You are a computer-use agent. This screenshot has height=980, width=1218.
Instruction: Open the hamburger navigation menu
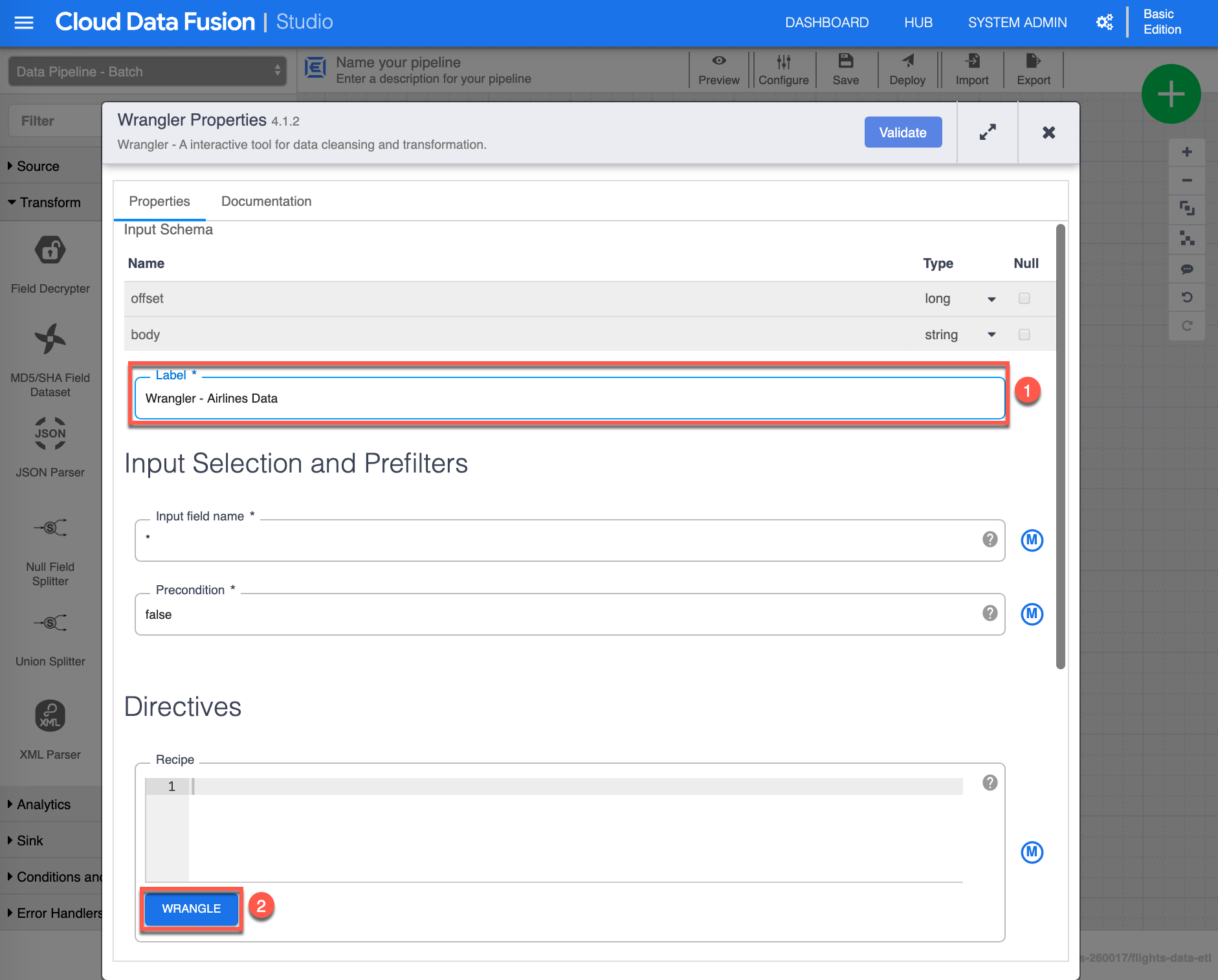[x=24, y=23]
